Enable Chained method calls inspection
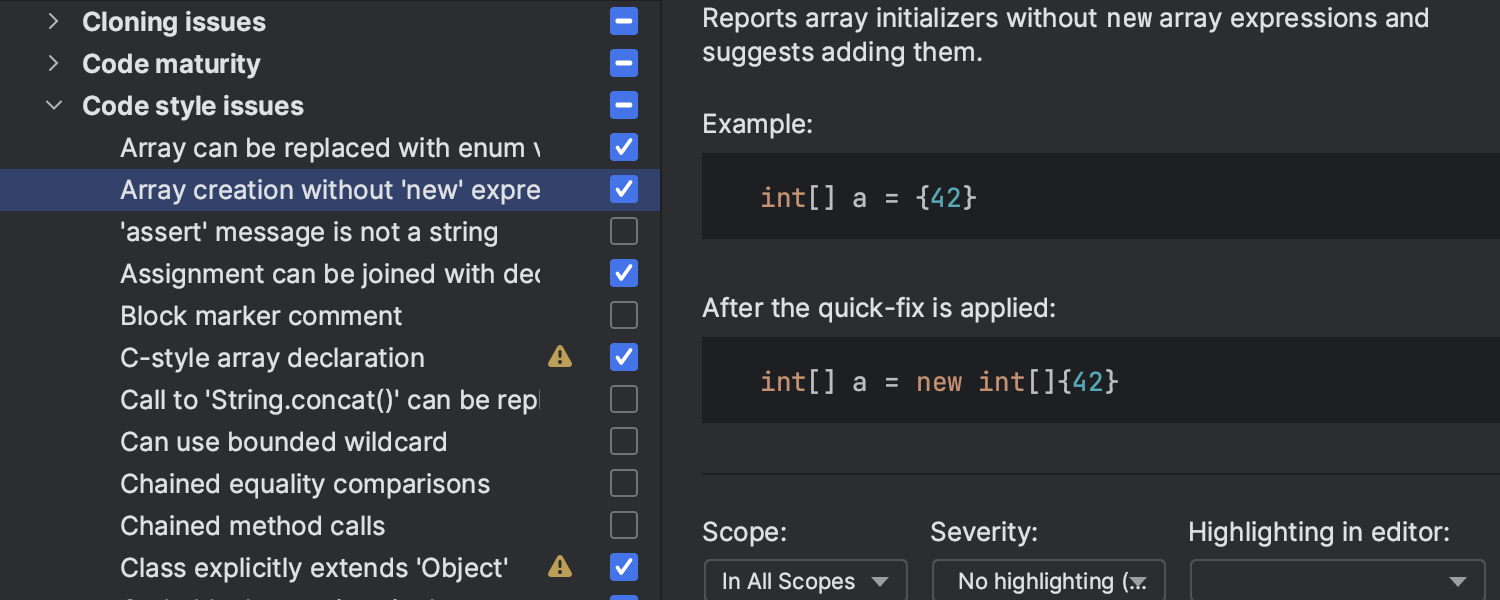 tap(624, 525)
